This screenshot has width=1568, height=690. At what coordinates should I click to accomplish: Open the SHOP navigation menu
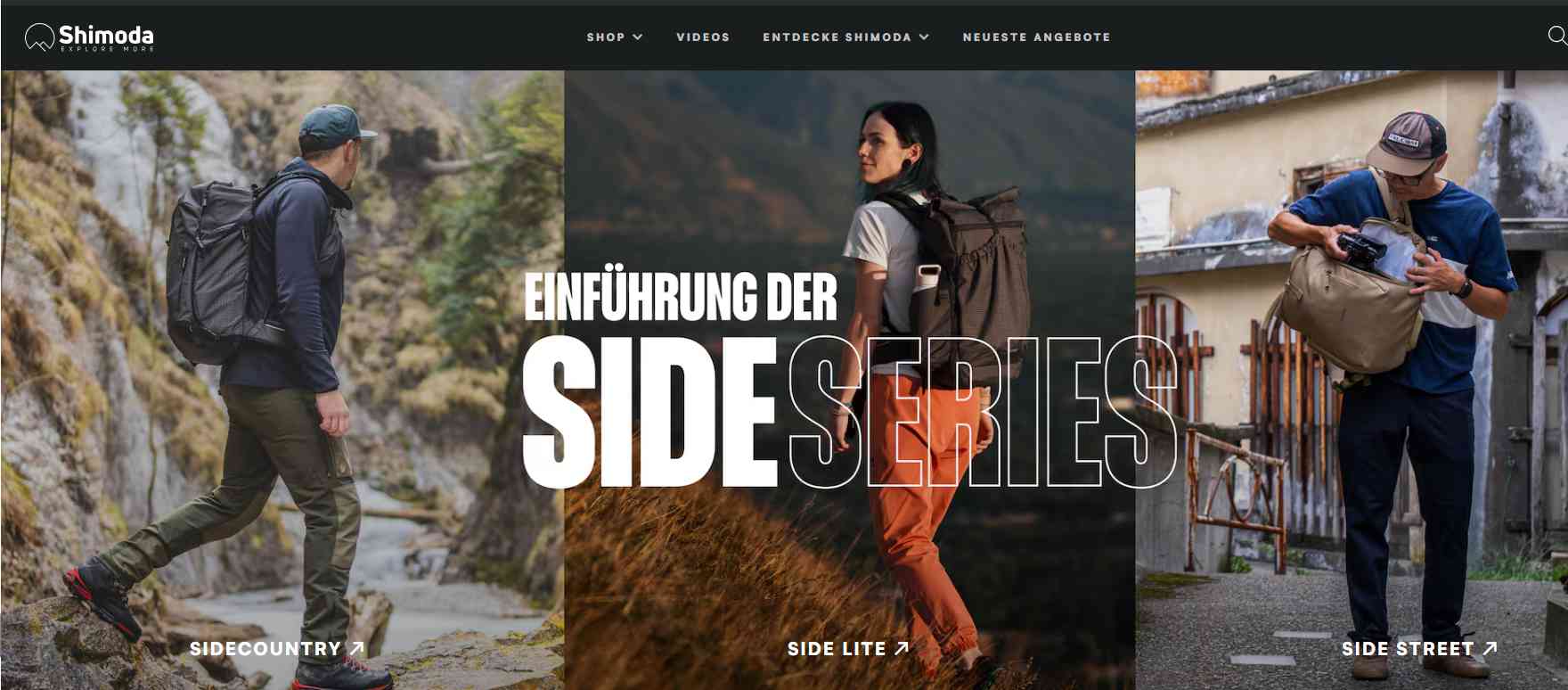coord(615,37)
